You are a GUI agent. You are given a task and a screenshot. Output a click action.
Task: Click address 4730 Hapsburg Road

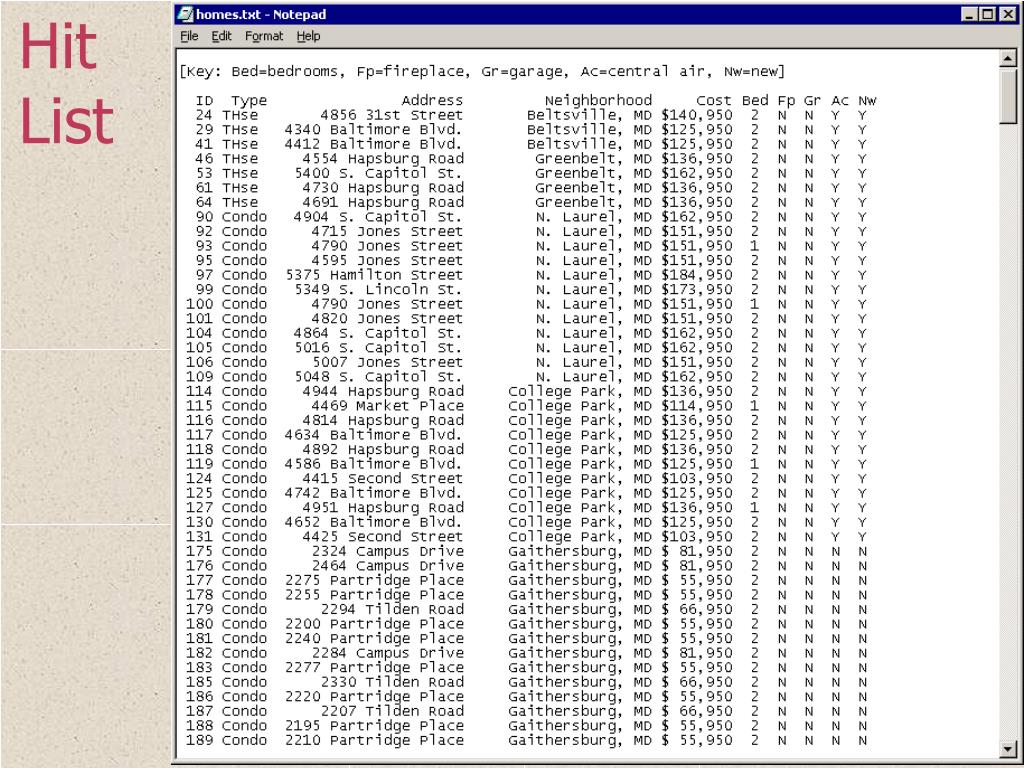click(383, 187)
